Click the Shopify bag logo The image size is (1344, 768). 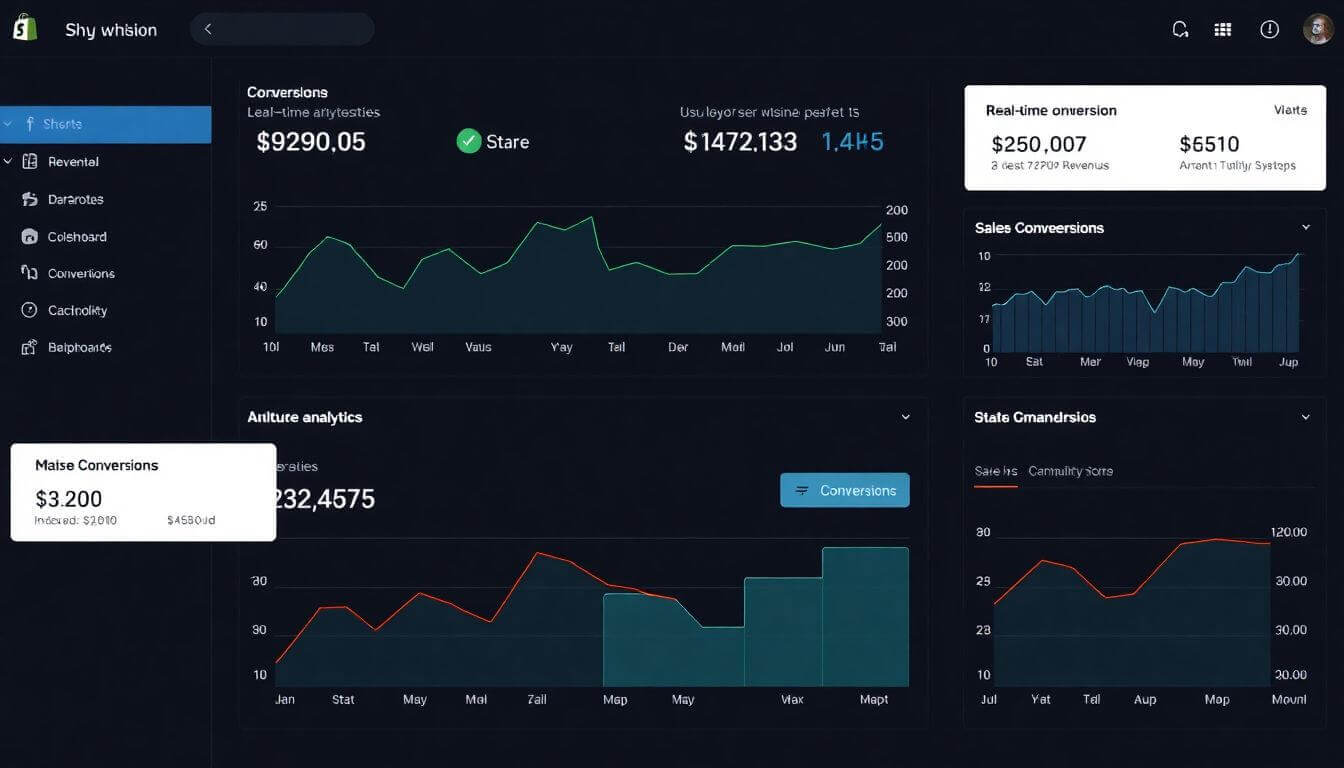coord(25,28)
